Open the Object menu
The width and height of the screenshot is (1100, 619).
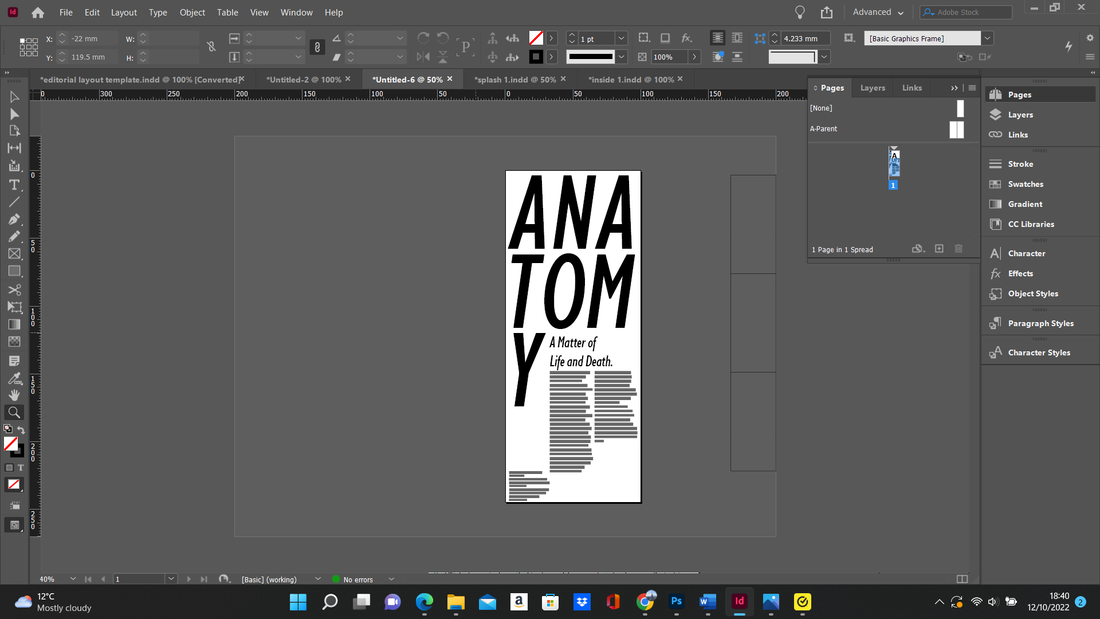[192, 13]
